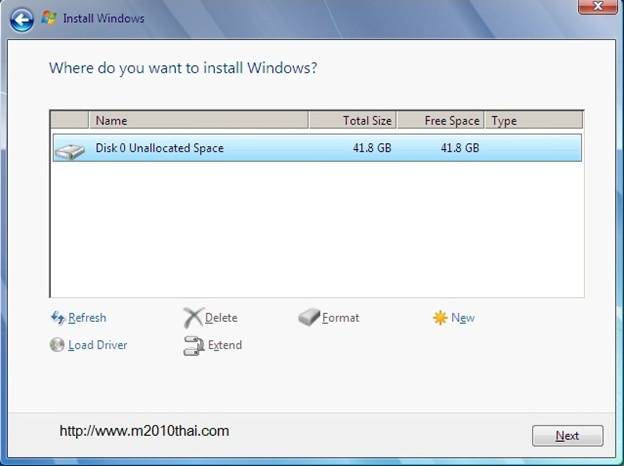Sort by the Type column header
Screen dimensions: 624x466
(x=534, y=120)
